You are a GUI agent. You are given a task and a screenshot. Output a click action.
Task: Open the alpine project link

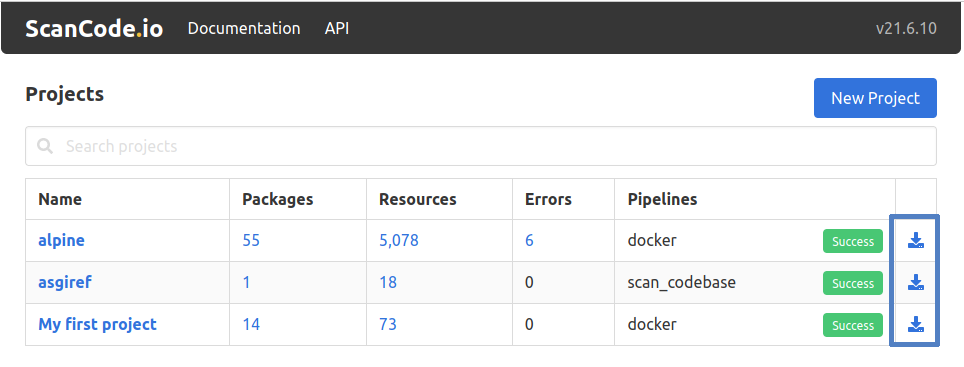[61, 240]
